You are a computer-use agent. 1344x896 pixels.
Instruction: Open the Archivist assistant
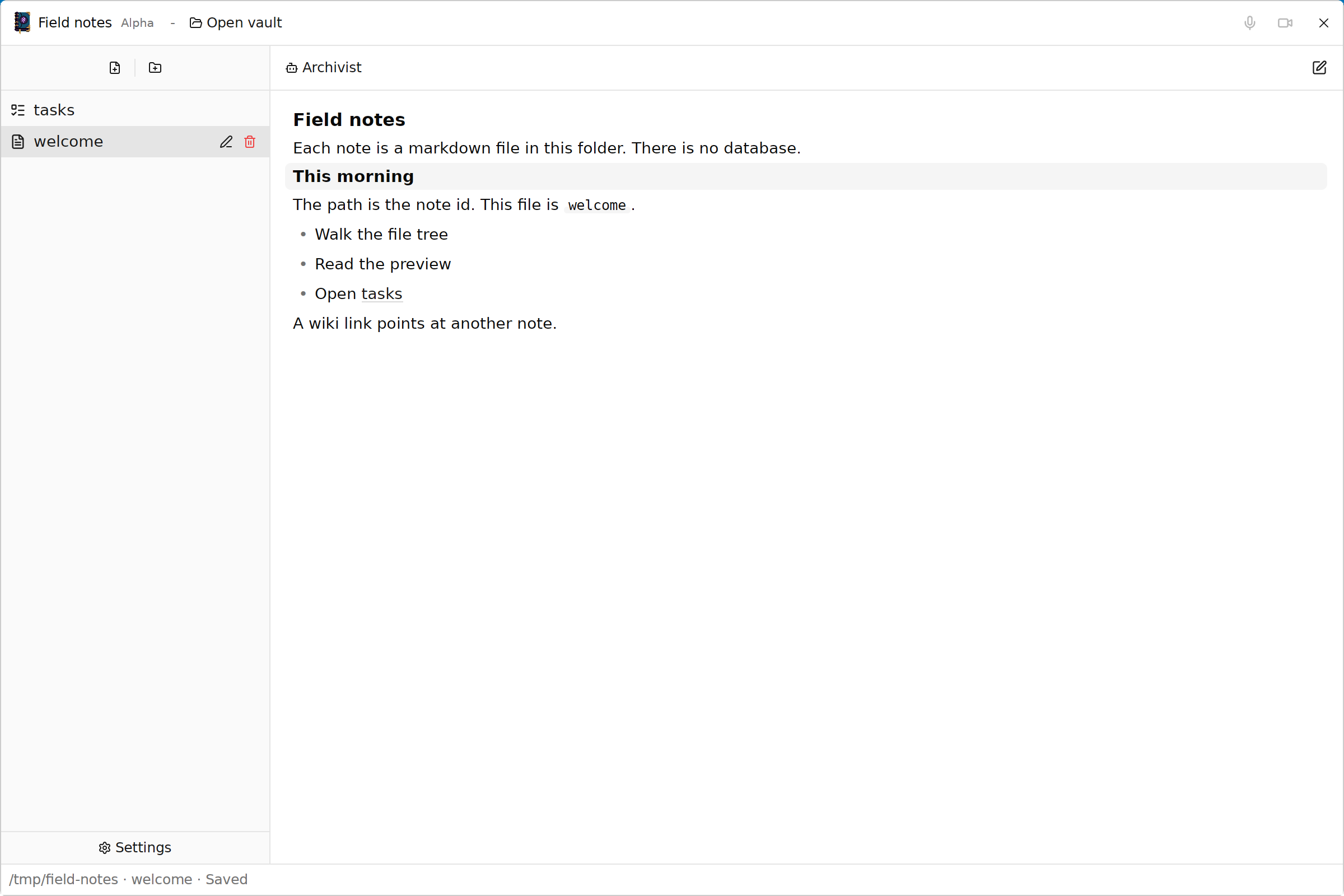pyautogui.click(x=324, y=67)
